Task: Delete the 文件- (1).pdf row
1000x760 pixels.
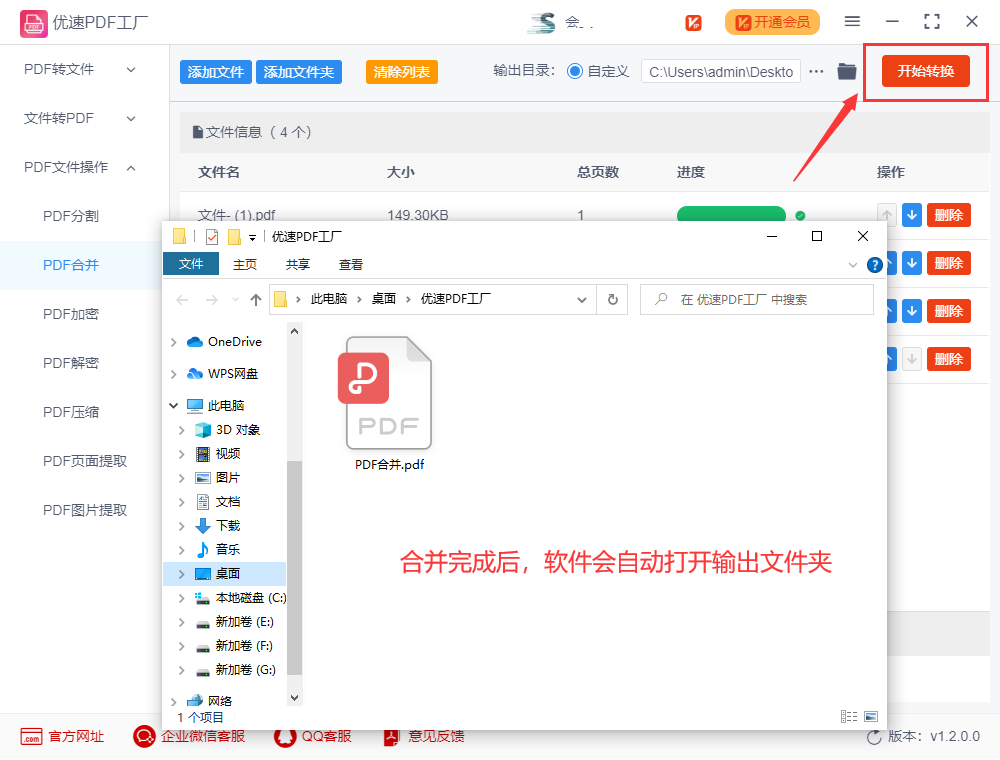Action: (948, 215)
